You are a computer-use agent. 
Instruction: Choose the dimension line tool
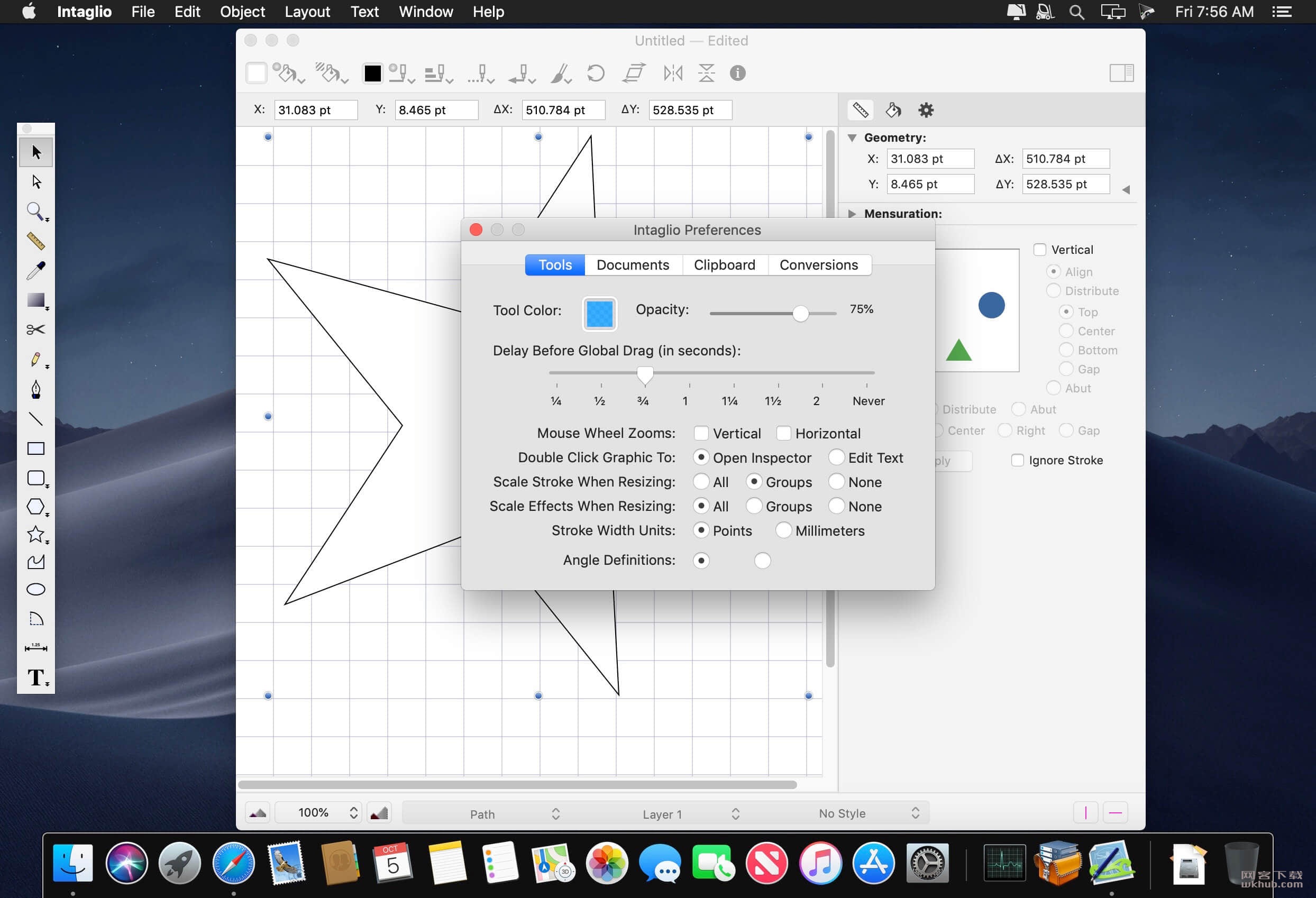tap(36, 647)
